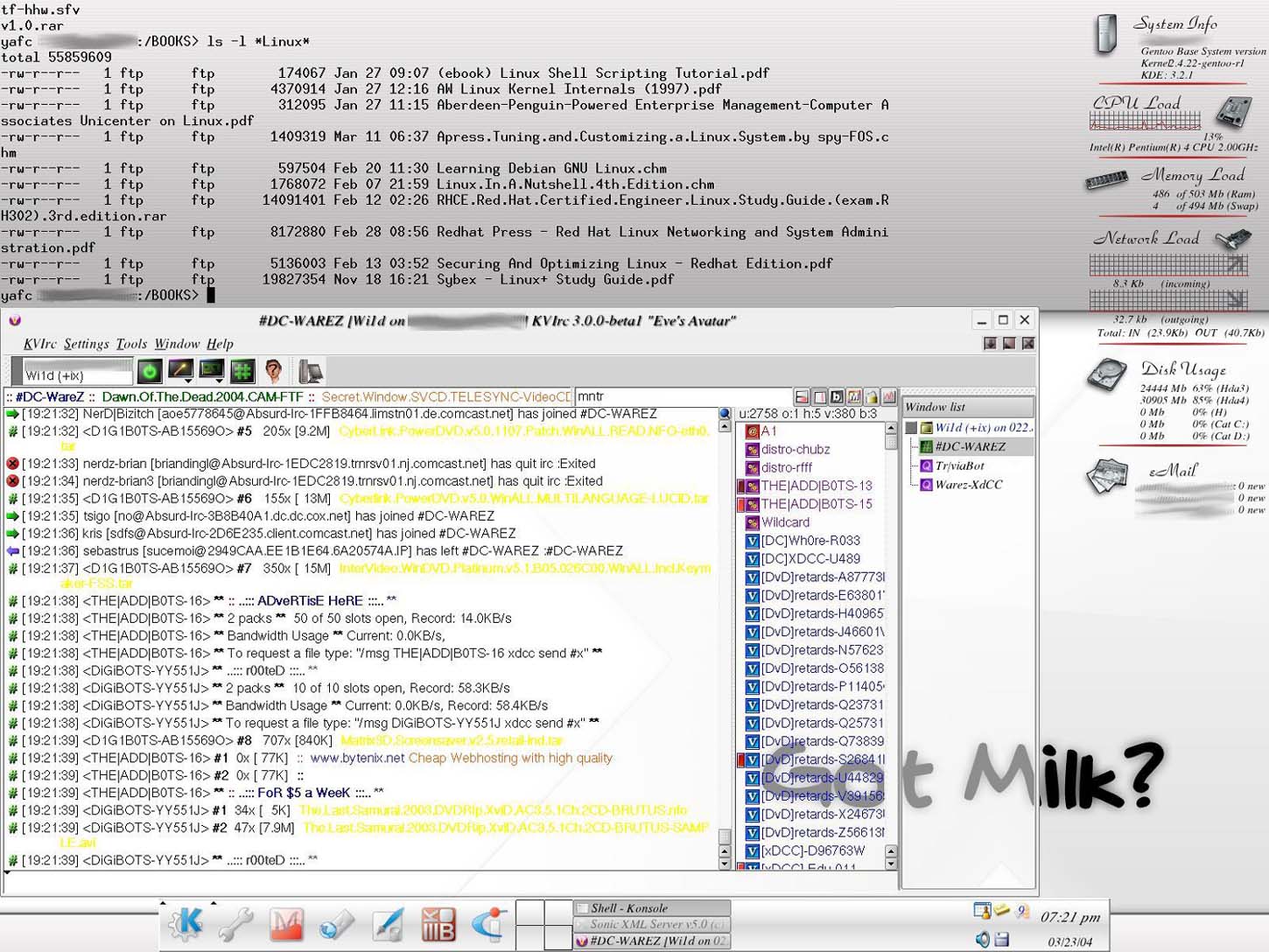Toggle the ban list 'b' button
Image resolution: width=1269 pixels, height=952 pixels.
coord(837,396)
